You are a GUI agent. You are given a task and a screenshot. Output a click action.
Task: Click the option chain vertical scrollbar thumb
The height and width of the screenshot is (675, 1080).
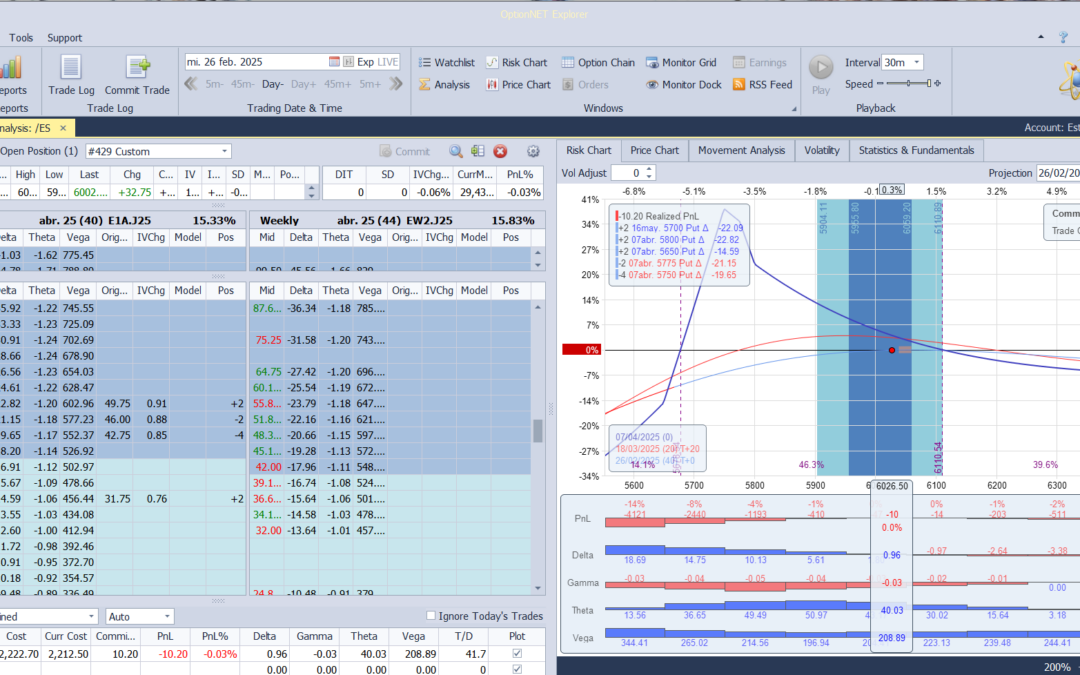[x=538, y=430]
